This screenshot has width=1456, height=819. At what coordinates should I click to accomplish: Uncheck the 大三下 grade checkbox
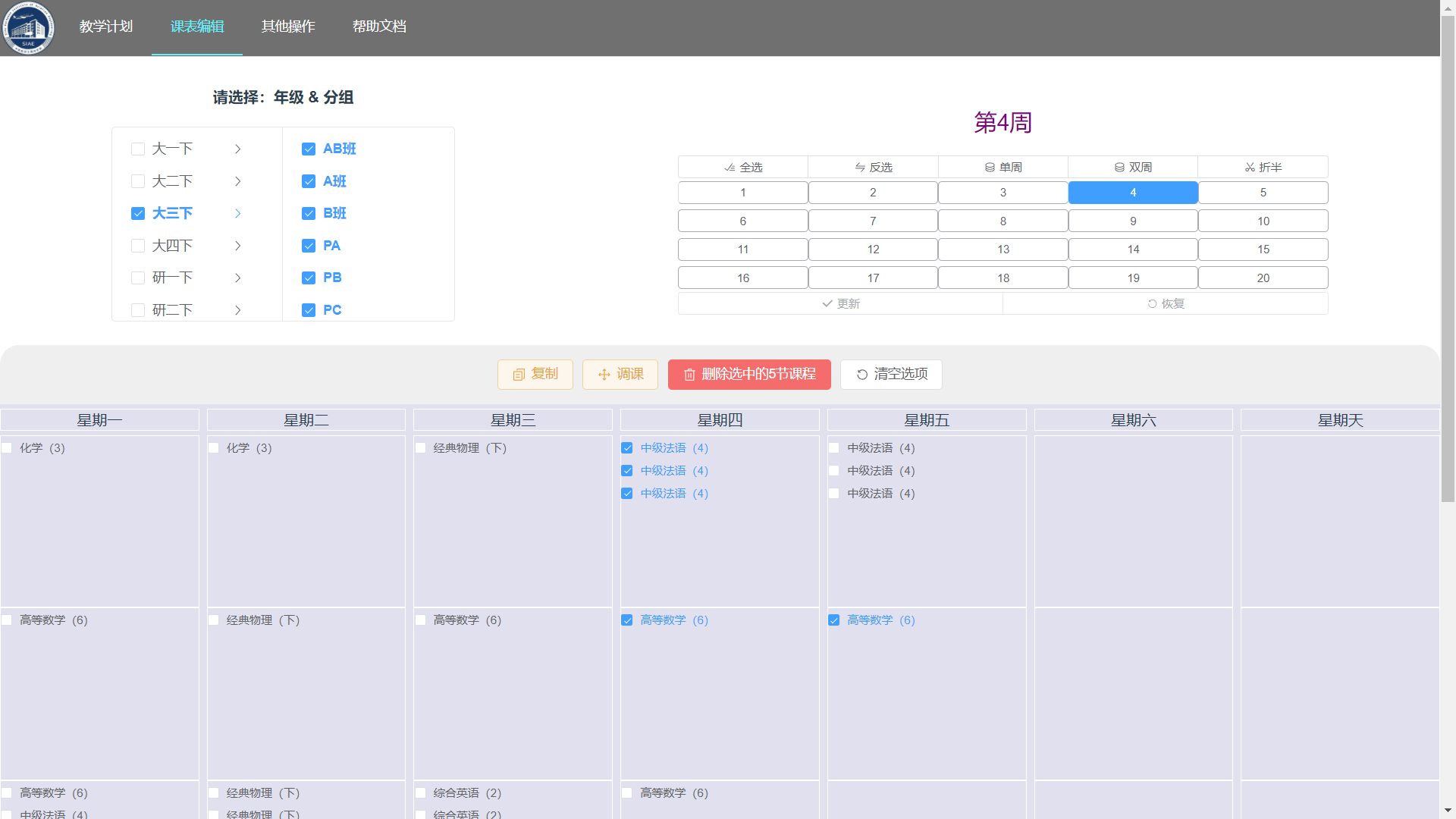click(x=138, y=214)
